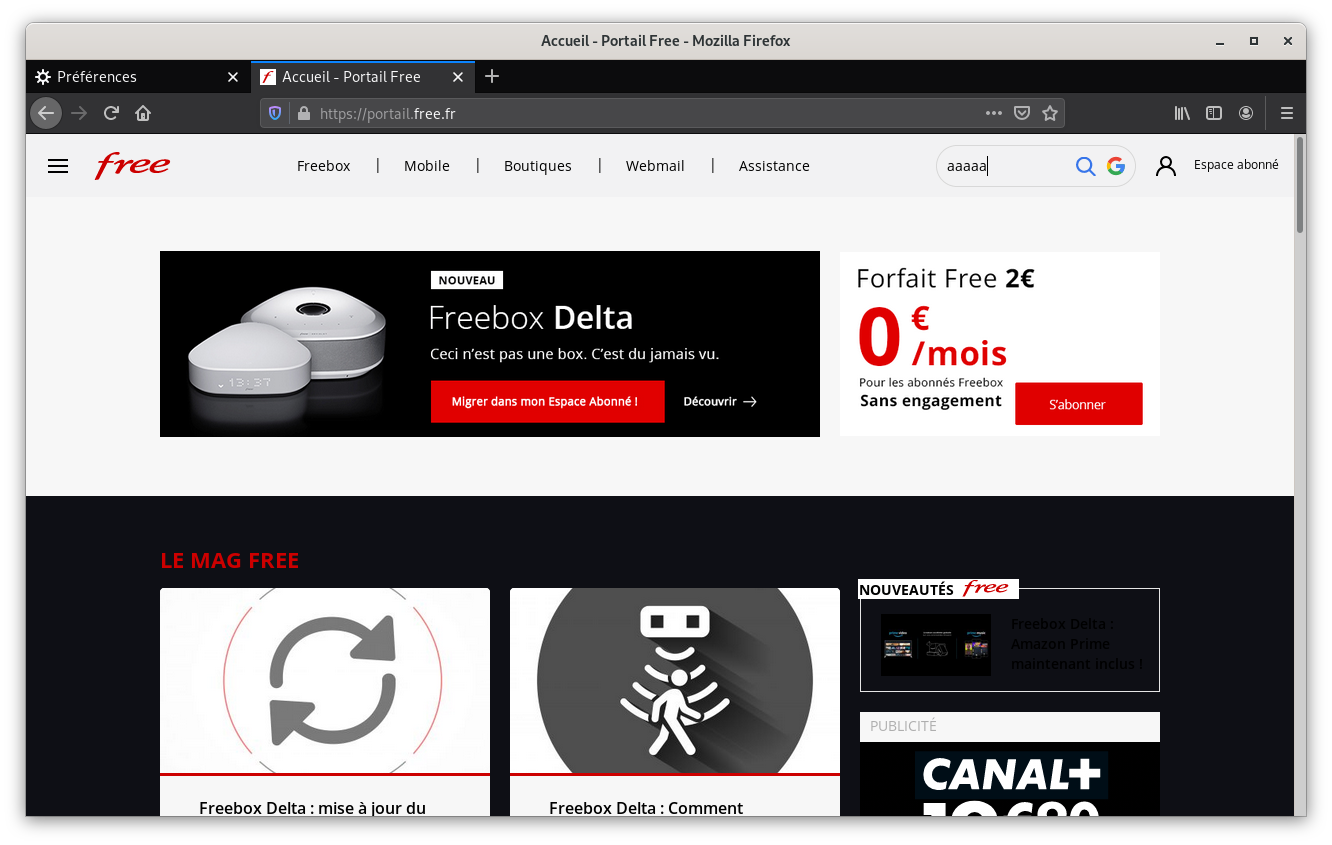This screenshot has height=845, width=1332.
Task: Open the Freebox menu item
Action: tap(324, 166)
